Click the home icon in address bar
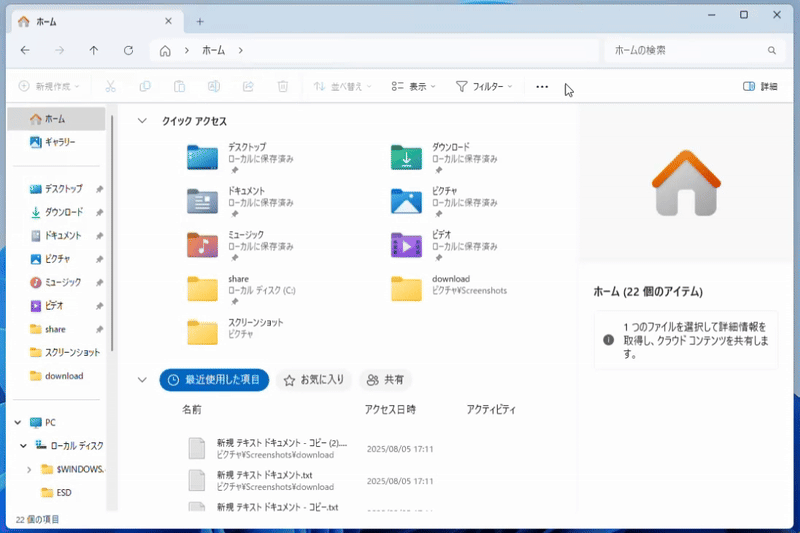Viewport: 800px width, 533px height. (x=165, y=50)
